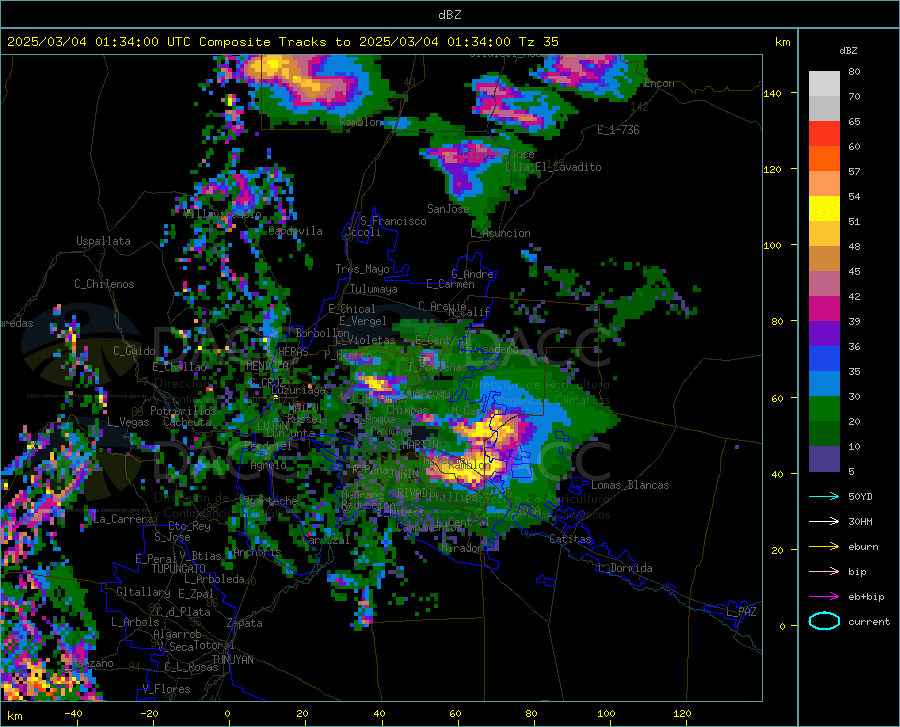The image size is (900, 727).
Task: Click the S_Francisco label
Action: [x=393, y=221]
